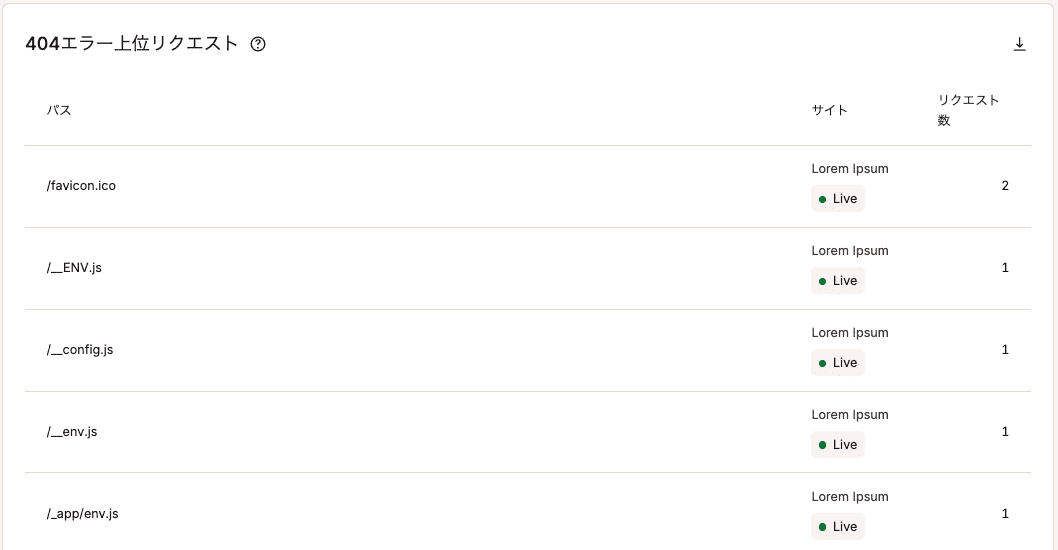Click the パス column header
Screen dimensions: 1058x550
(59, 110)
